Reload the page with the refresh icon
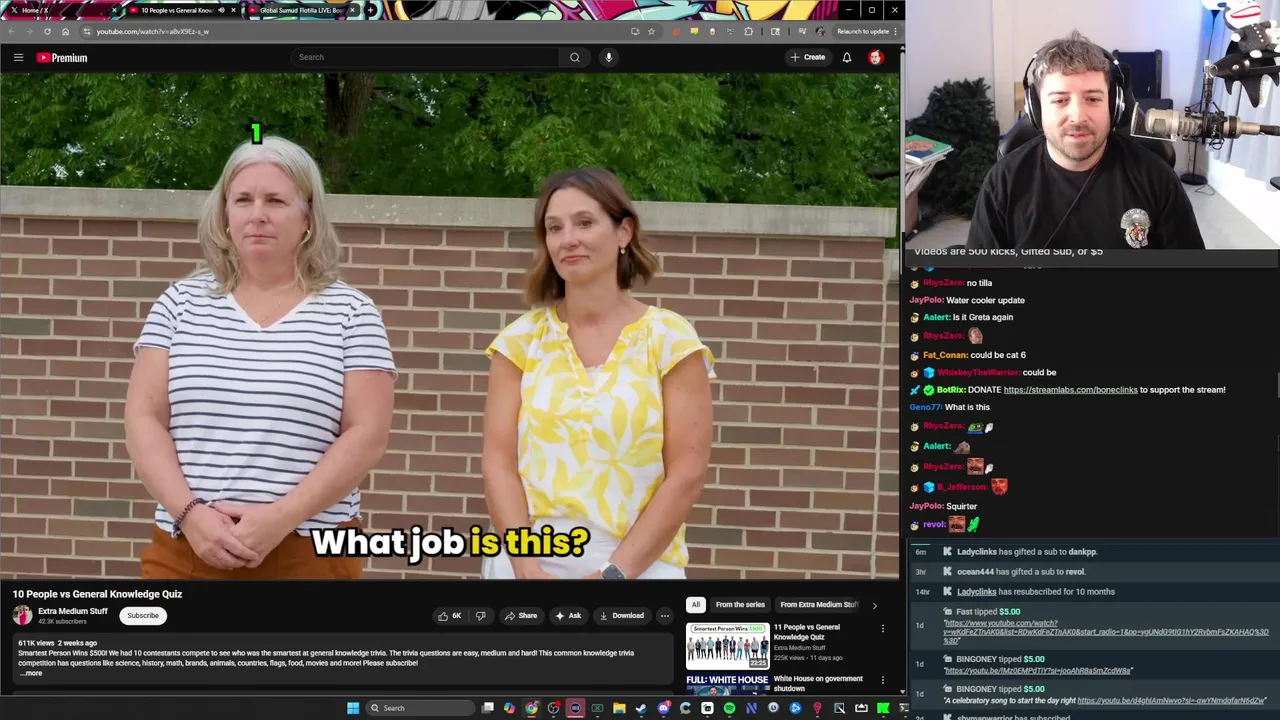1280x720 pixels. (x=47, y=31)
